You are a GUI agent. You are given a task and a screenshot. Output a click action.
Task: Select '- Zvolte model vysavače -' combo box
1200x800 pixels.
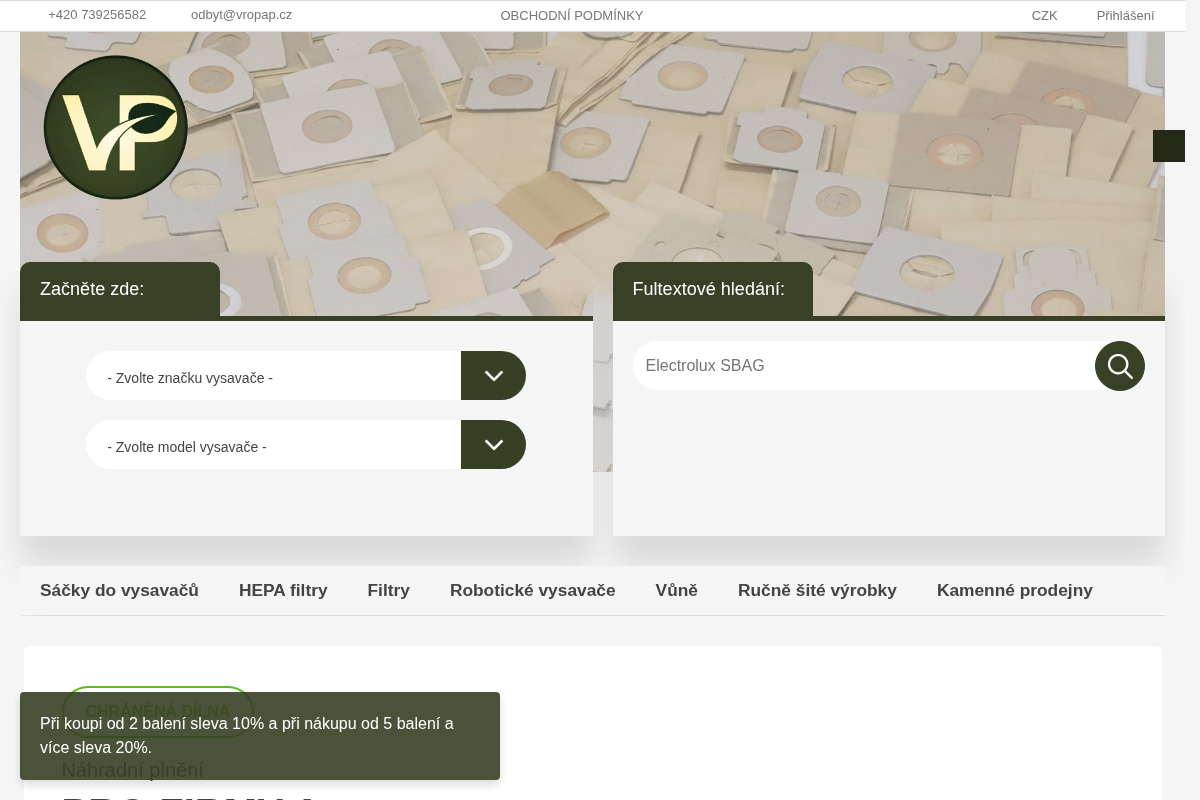point(306,445)
